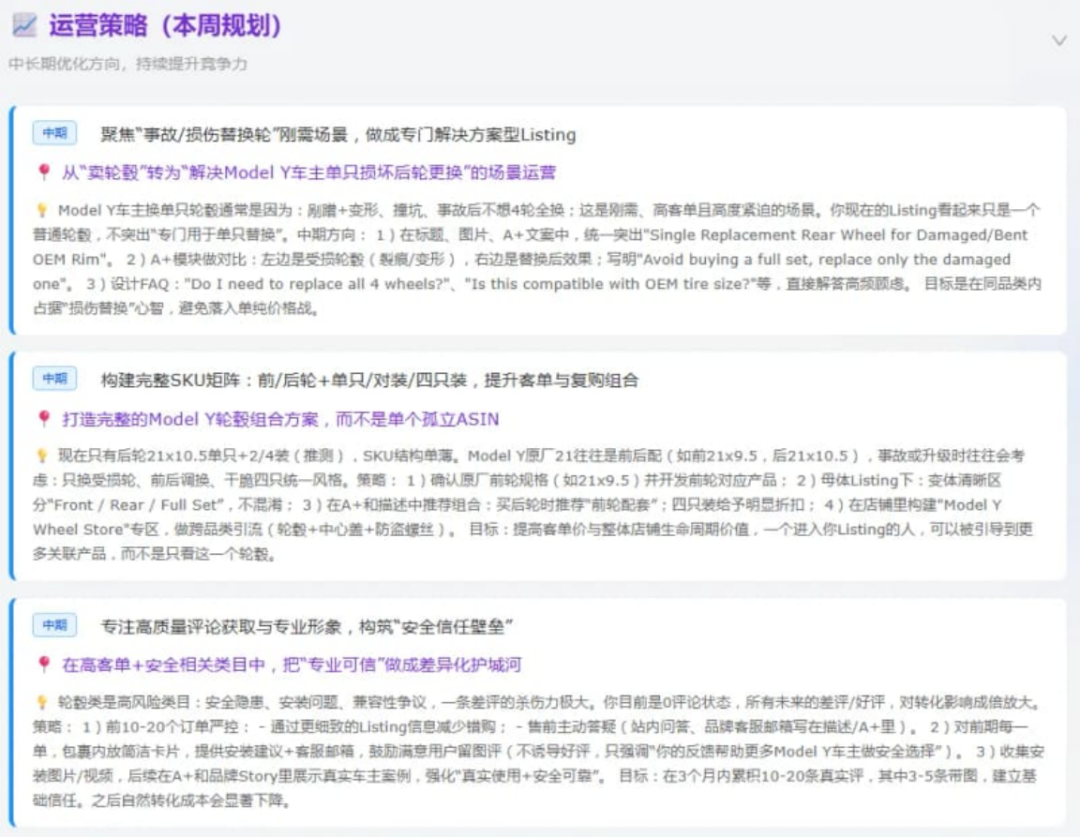
Task: Click the chart icon beside 运营策略 title
Action: pyautogui.click(x=24, y=27)
